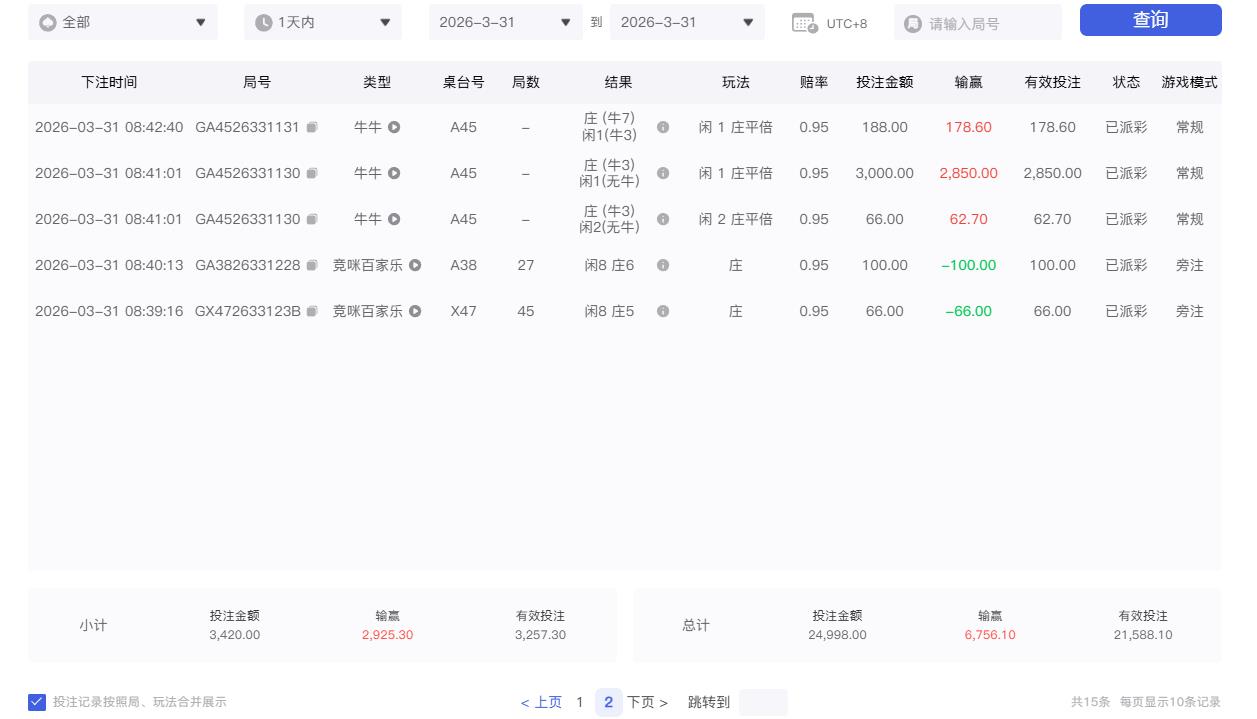Go to previous page with 上页
Screen dimensions: 1257x719
pyautogui.click(x=541, y=702)
